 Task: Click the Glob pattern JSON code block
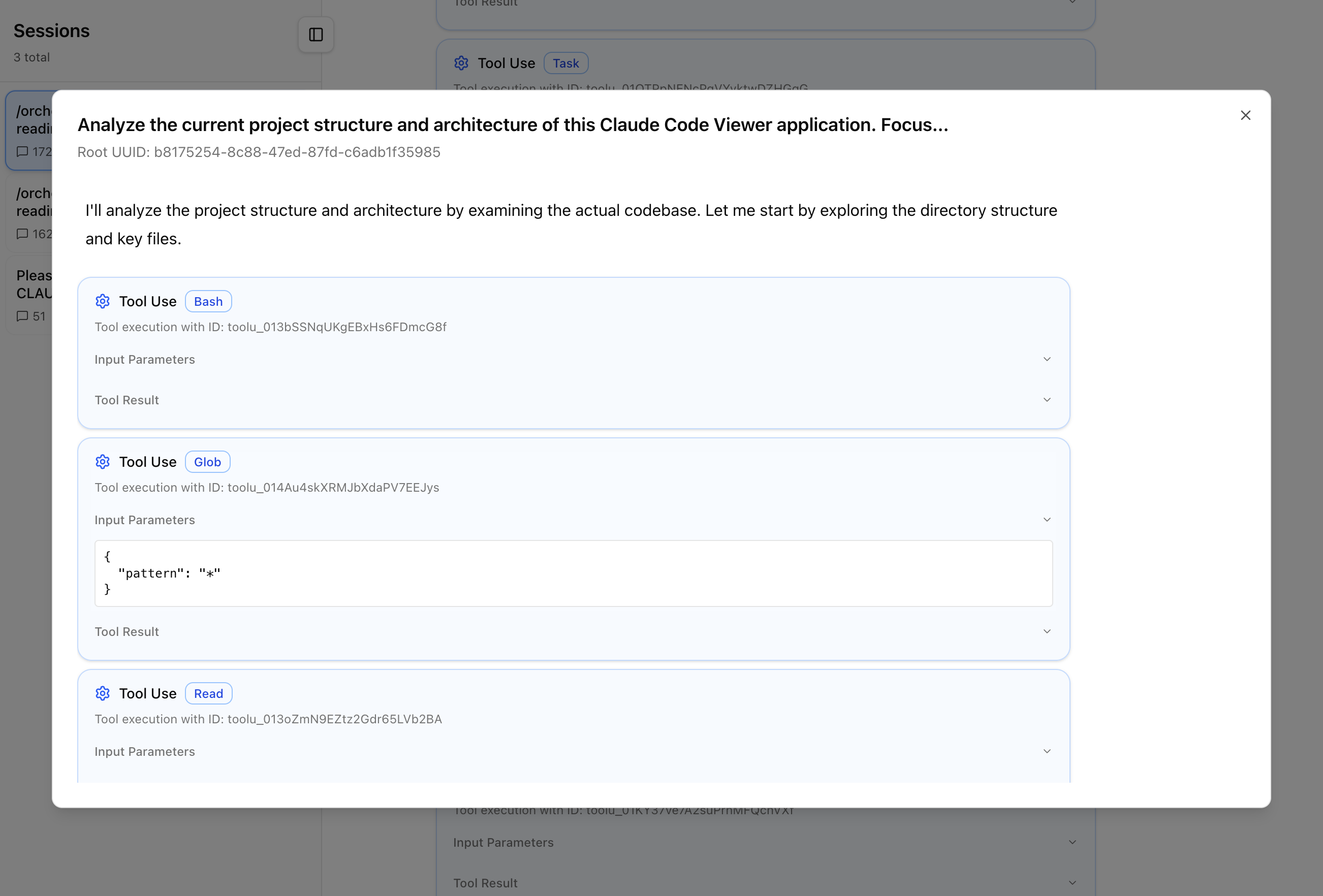click(573, 573)
